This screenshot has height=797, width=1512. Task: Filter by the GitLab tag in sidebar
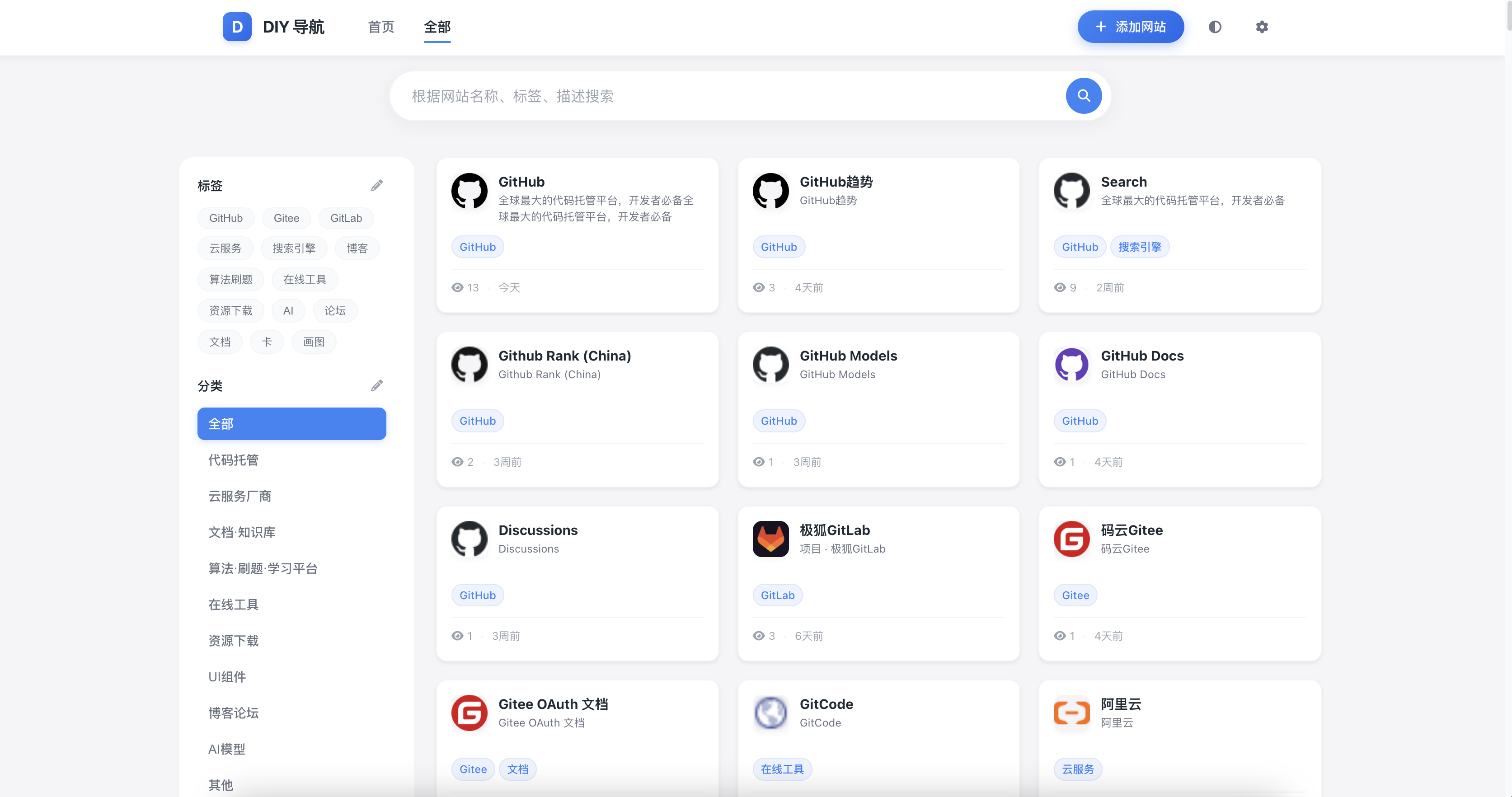pyautogui.click(x=346, y=218)
